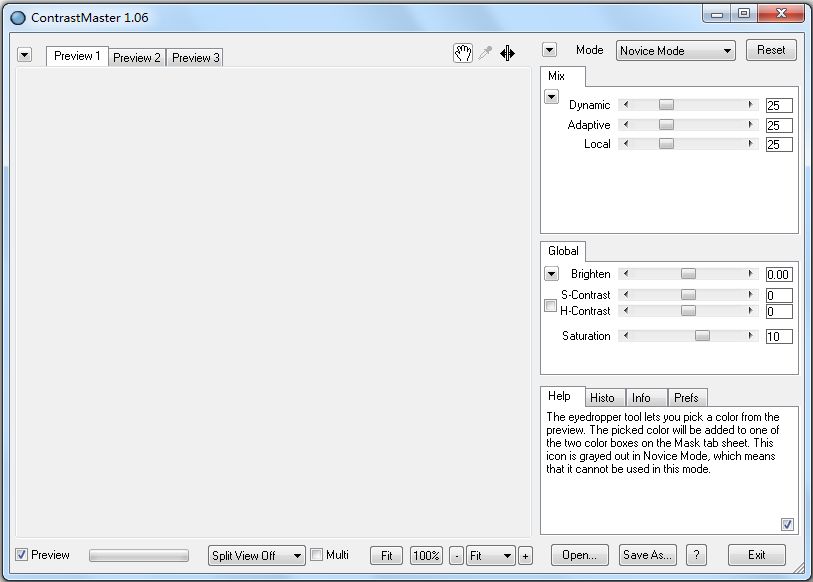The image size is (813, 582).
Task: Select the hand pan tool
Action: pos(462,53)
